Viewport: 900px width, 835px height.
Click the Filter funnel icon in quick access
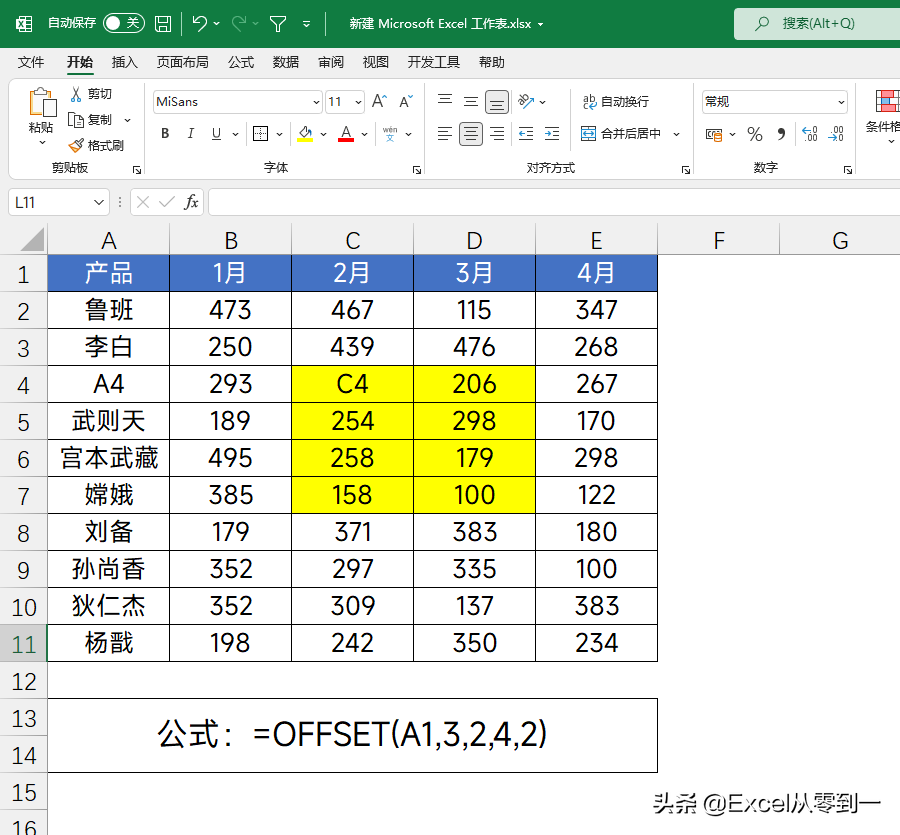(x=278, y=24)
